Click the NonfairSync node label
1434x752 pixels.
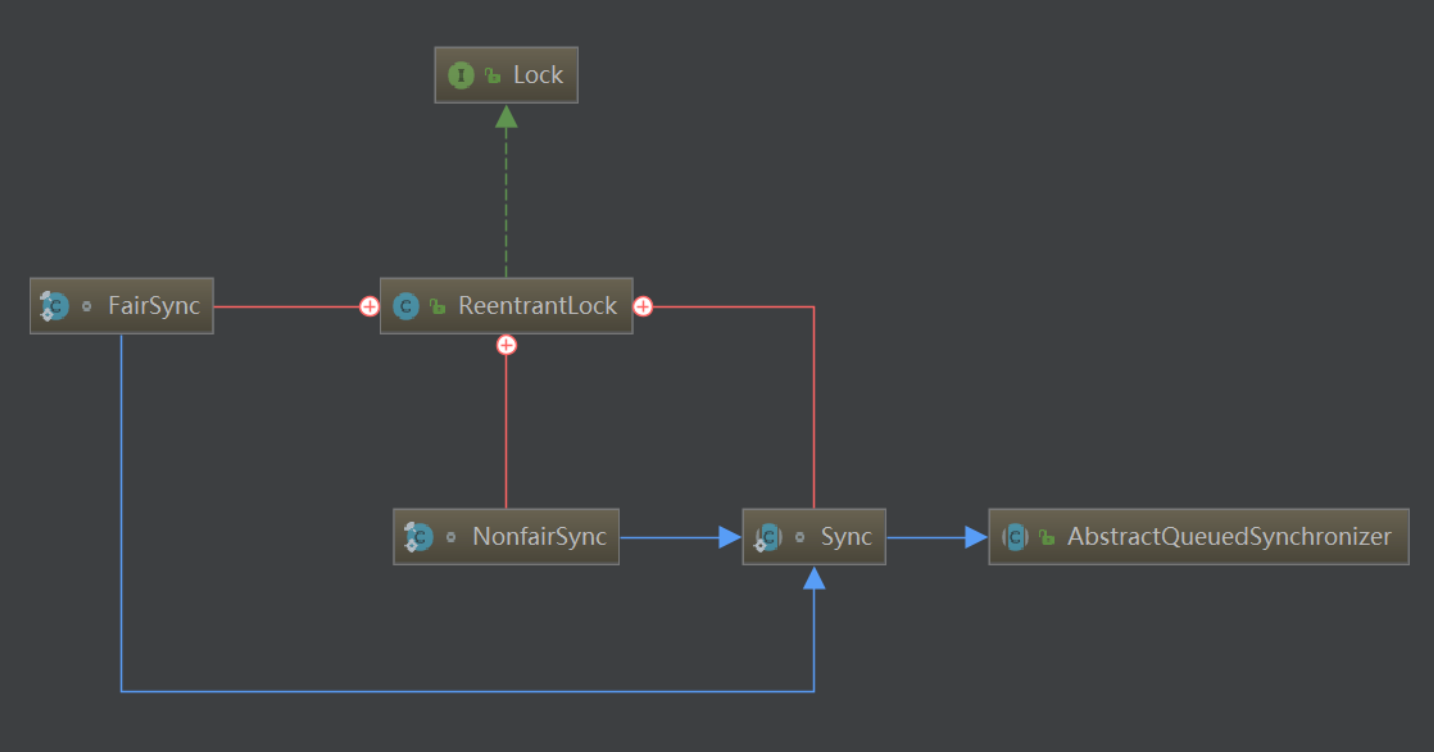point(539,536)
